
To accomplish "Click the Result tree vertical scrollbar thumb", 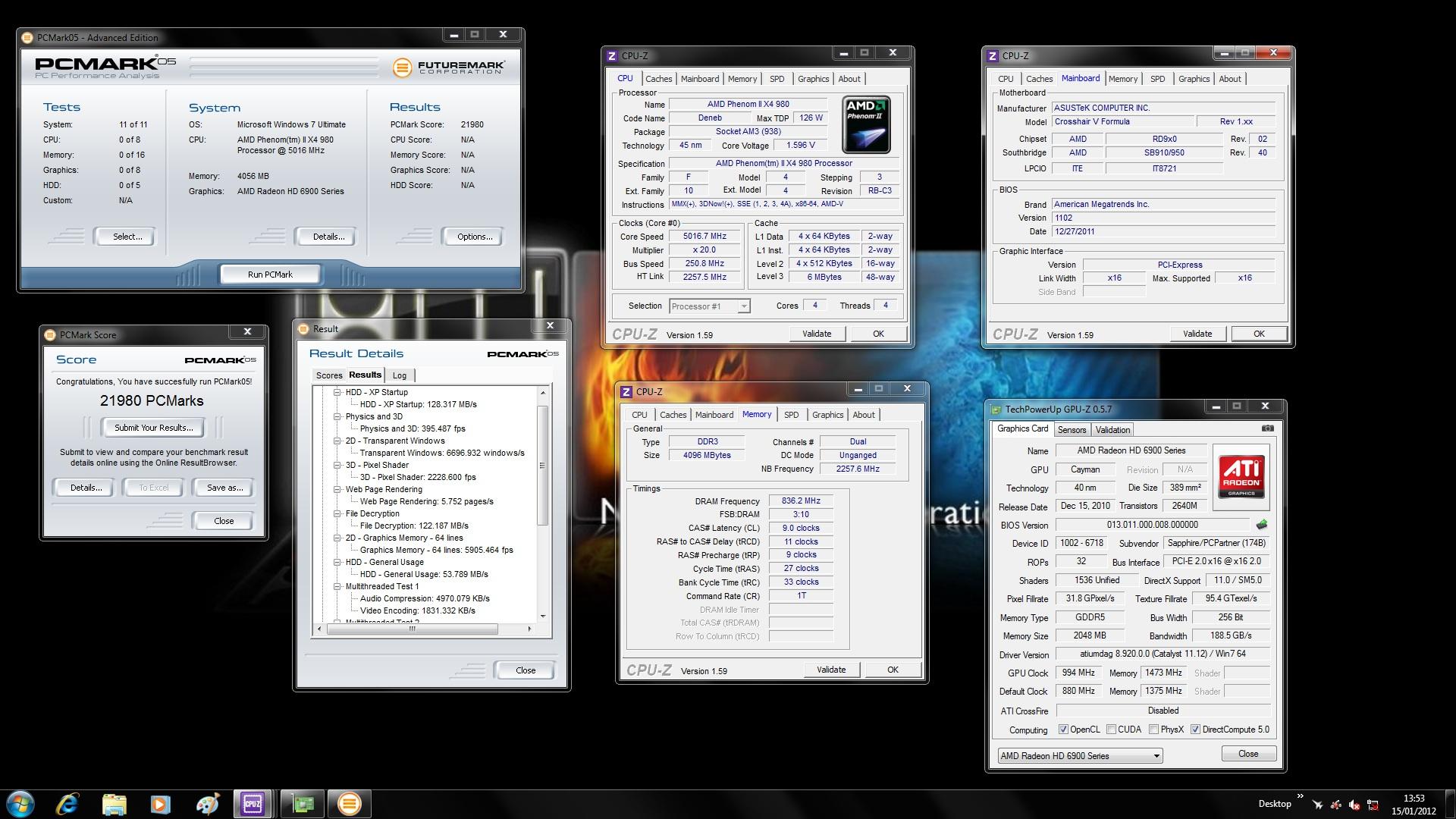I will pyautogui.click(x=542, y=466).
